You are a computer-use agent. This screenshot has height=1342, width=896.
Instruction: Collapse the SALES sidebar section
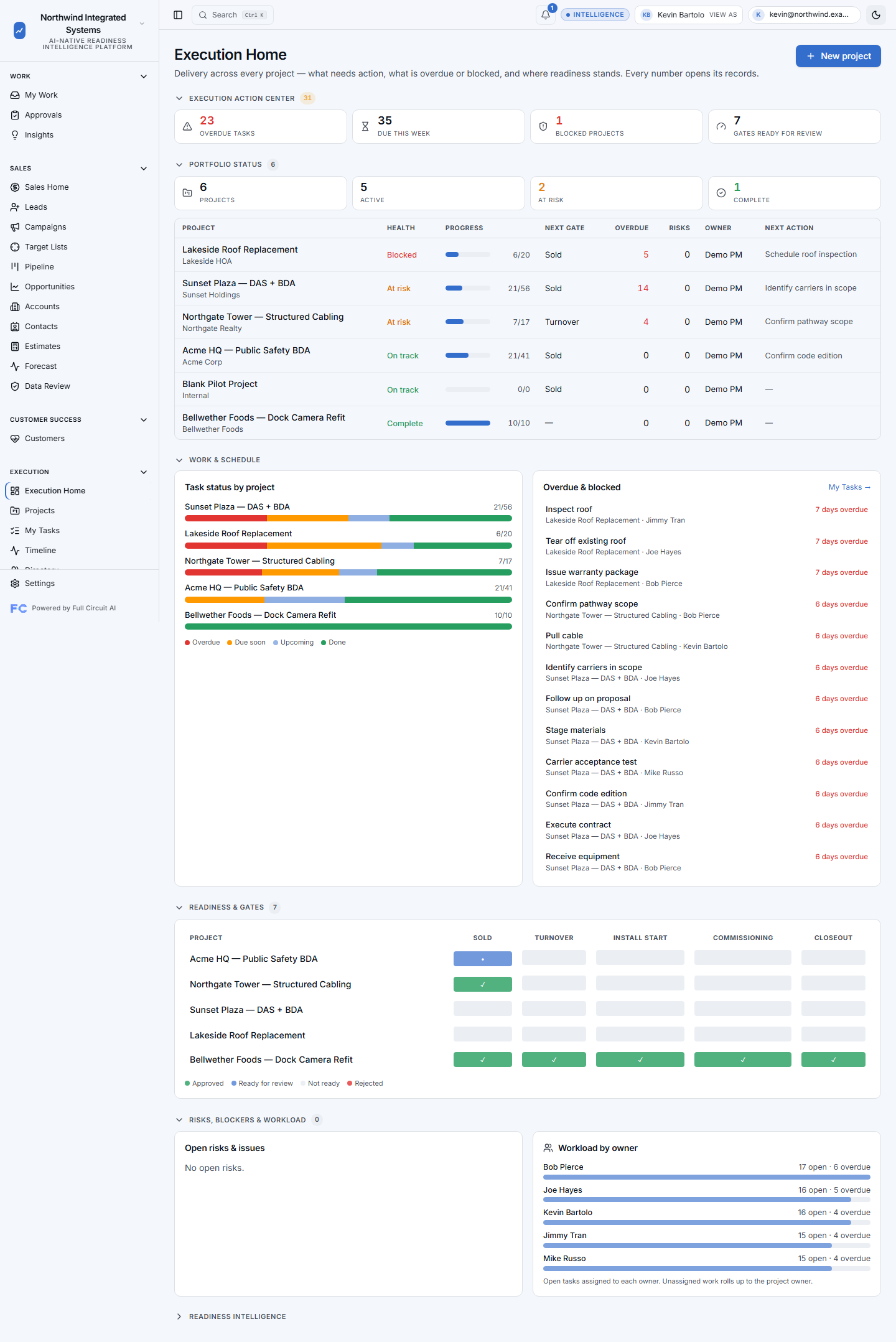[x=144, y=169]
